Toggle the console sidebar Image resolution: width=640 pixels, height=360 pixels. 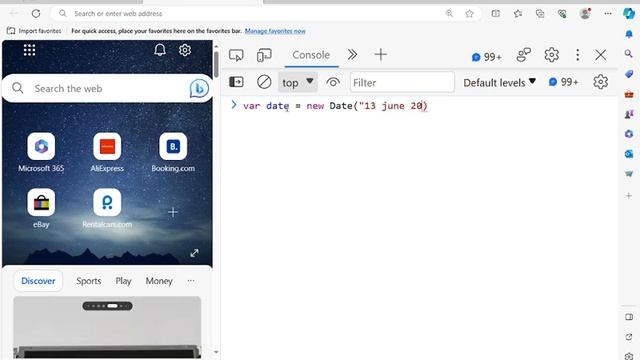(x=236, y=82)
